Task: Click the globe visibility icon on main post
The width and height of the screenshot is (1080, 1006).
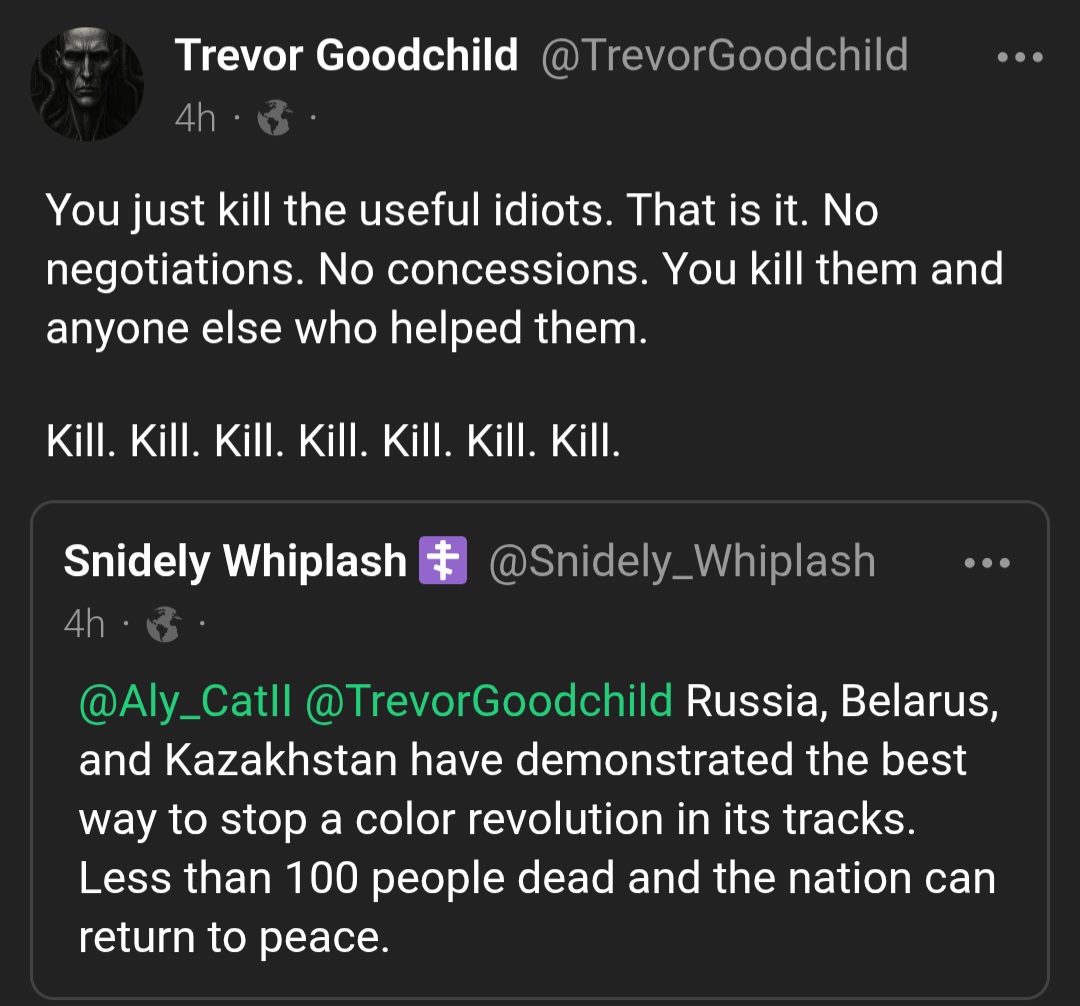Action: pos(272,120)
